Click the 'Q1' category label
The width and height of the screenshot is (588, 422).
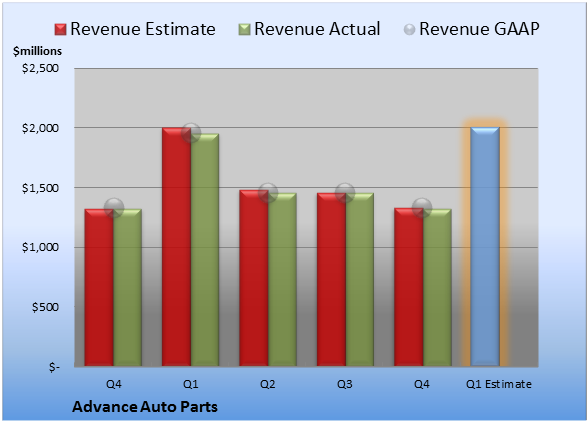pos(190,384)
